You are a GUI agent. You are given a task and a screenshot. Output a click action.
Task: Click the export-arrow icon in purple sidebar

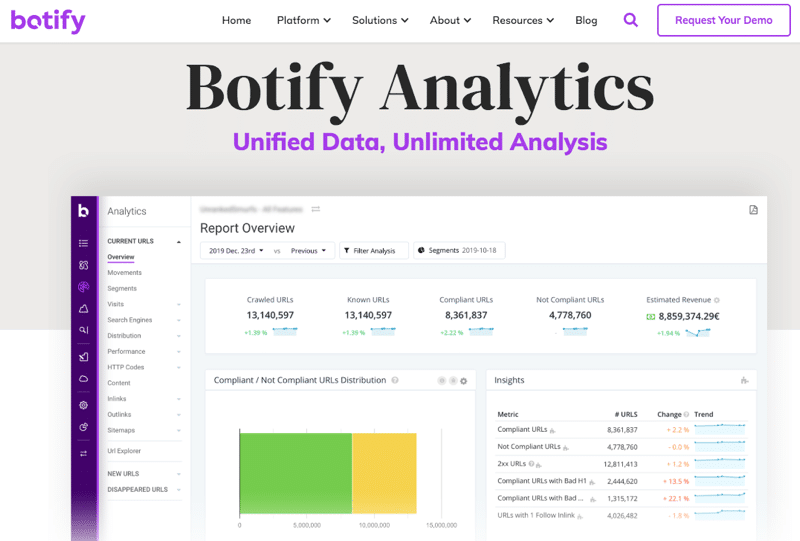pos(84,357)
